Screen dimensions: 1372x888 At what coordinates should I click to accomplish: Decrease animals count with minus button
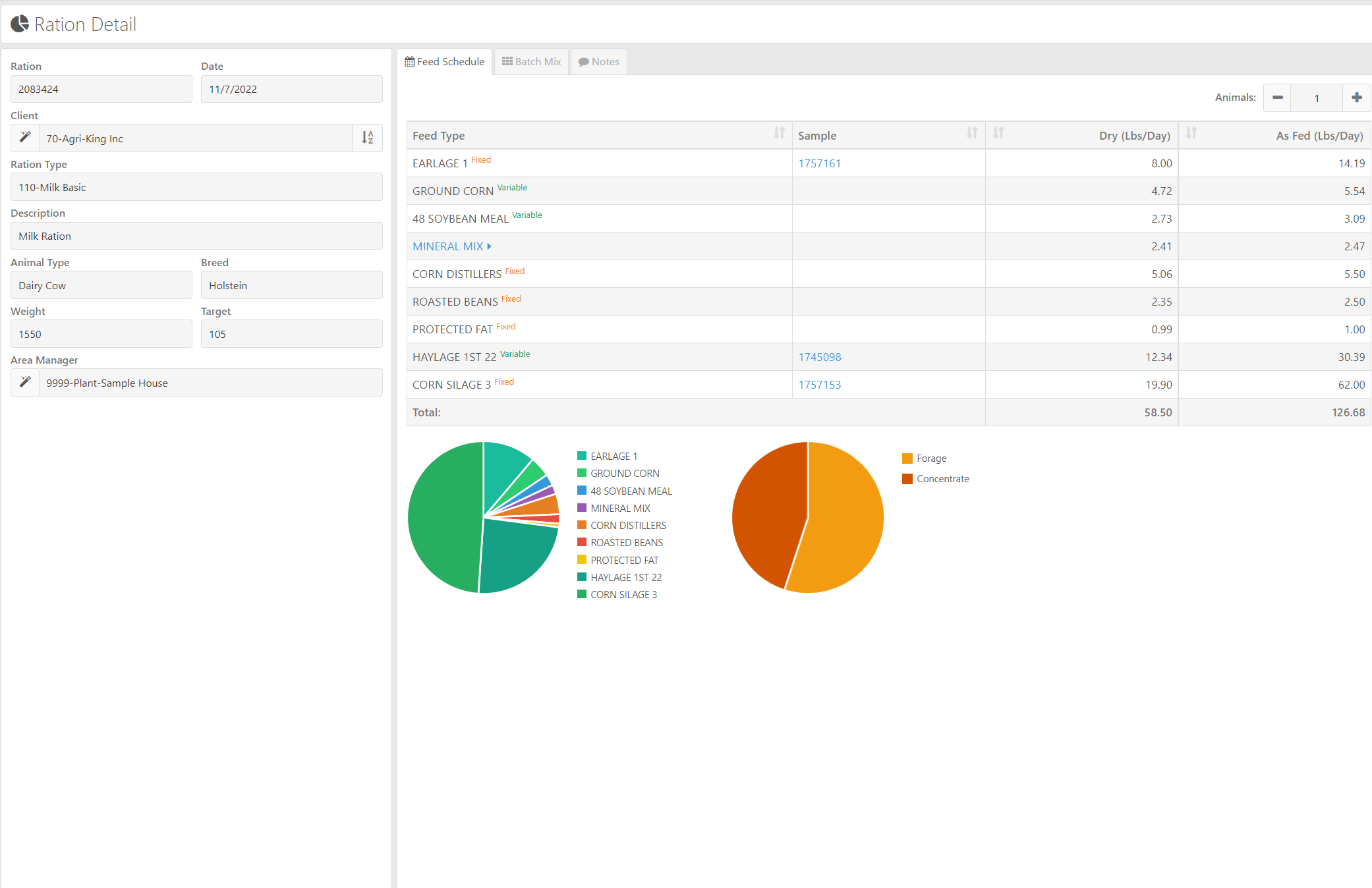point(1277,97)
